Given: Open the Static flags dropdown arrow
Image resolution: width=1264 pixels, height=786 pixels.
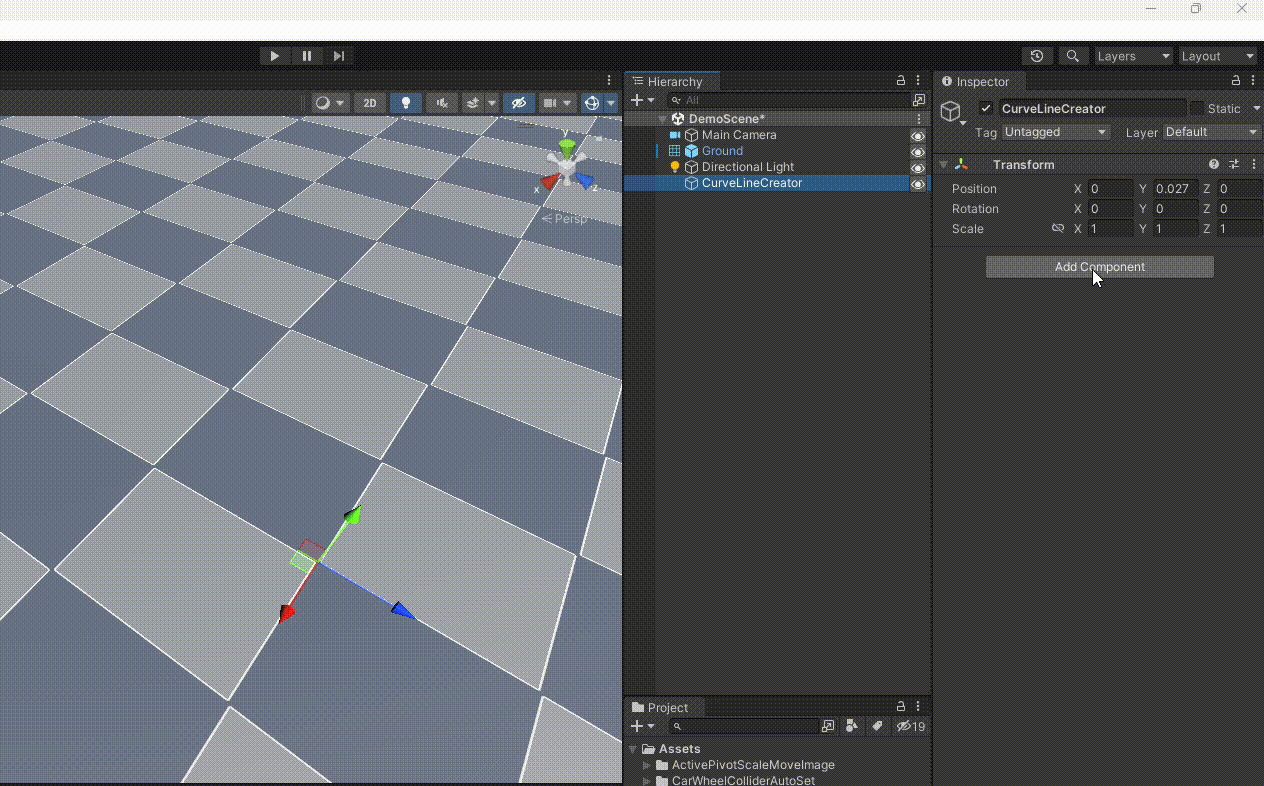Looking at the screenshot, I should point(1256,108).
